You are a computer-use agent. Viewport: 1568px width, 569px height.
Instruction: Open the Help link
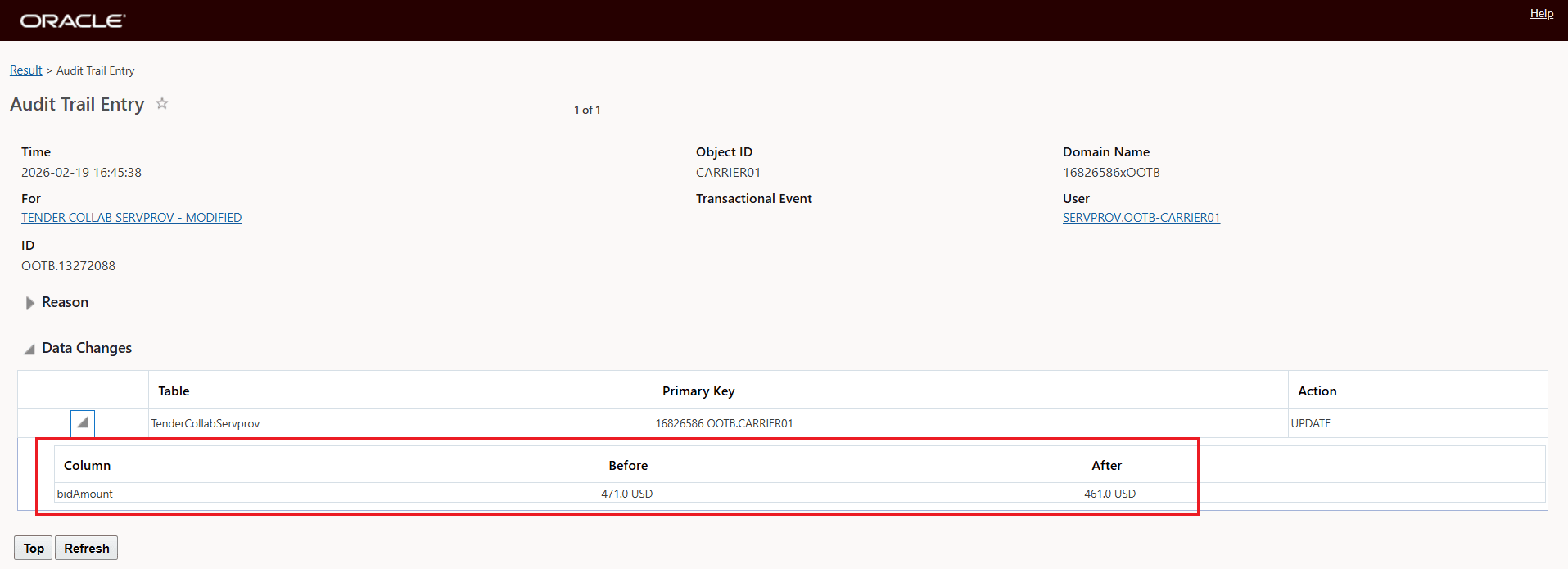pyautogui.click(x=1541, y=13)
